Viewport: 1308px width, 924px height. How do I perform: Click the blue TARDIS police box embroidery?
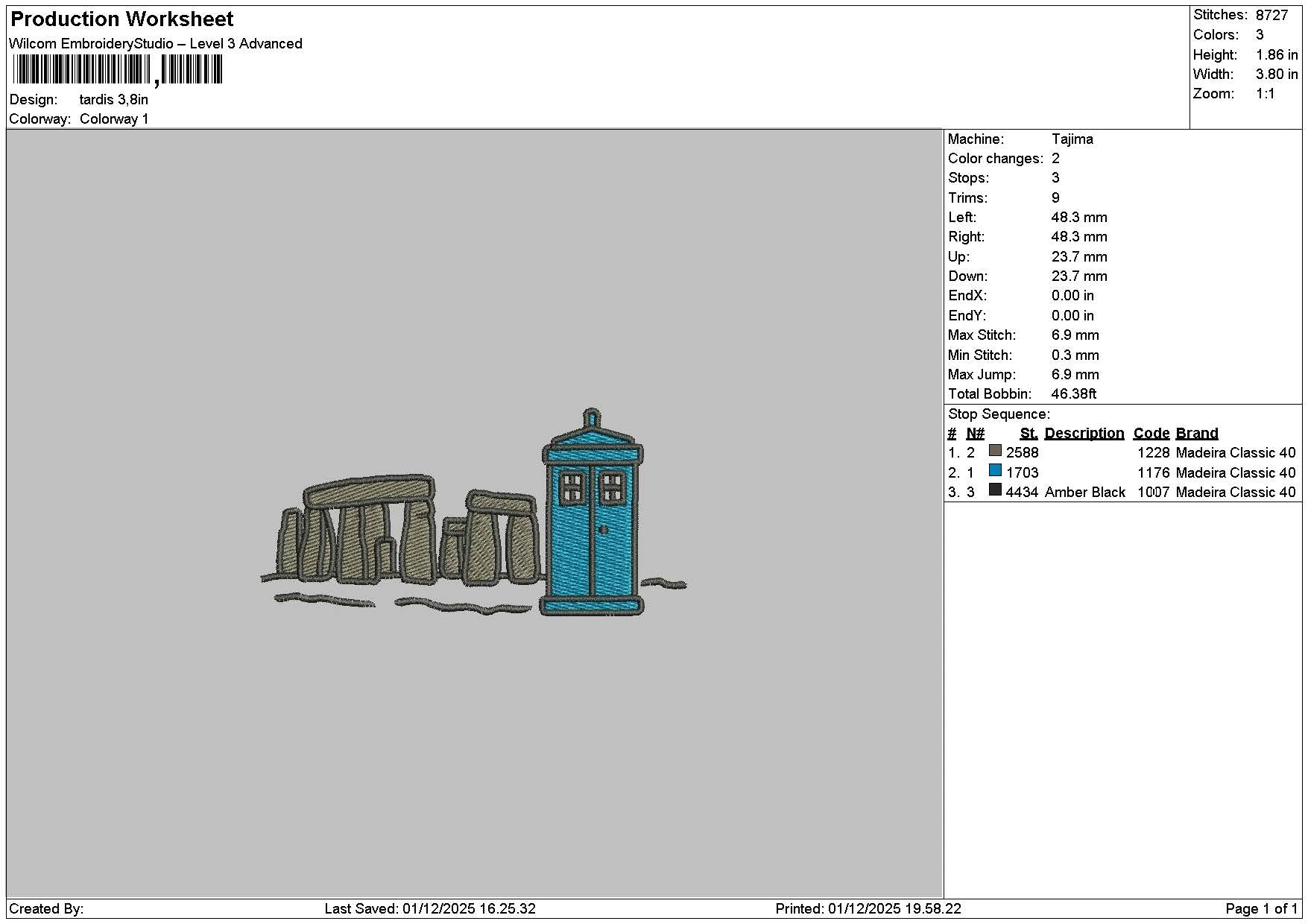point(592,513)
